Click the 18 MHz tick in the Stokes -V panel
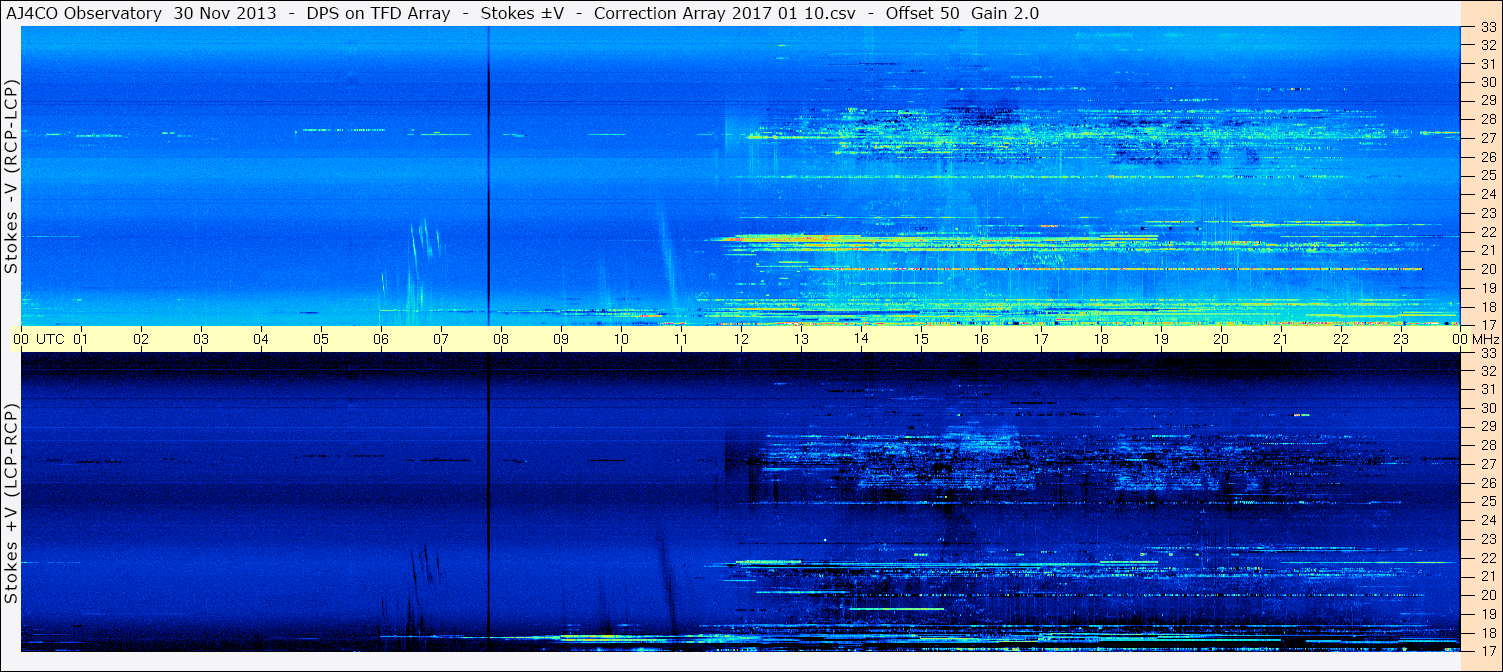This screenshot has height=672, width=1503. tap(1488, 307)
